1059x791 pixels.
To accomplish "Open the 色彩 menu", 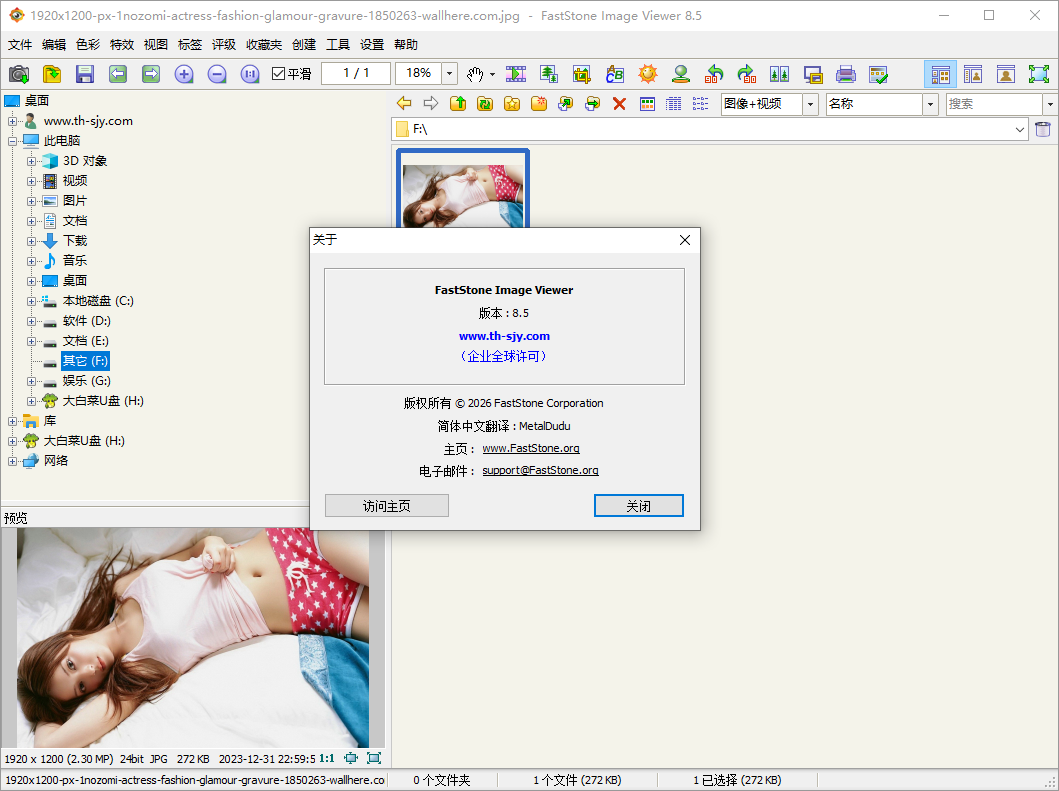I will point(88,45).
